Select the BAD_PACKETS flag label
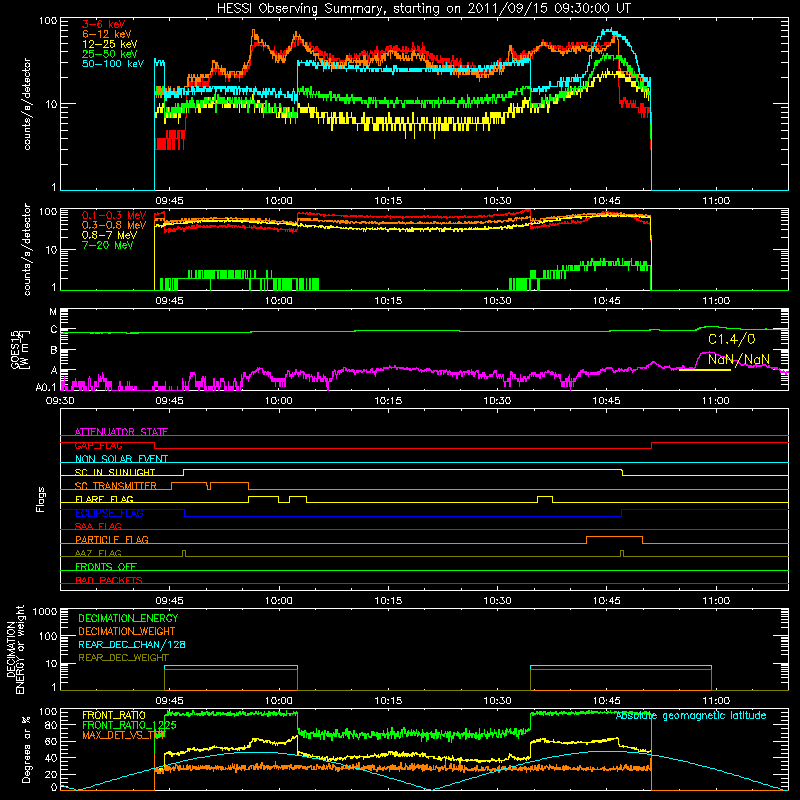800x800 pixels. click(109, 580)
